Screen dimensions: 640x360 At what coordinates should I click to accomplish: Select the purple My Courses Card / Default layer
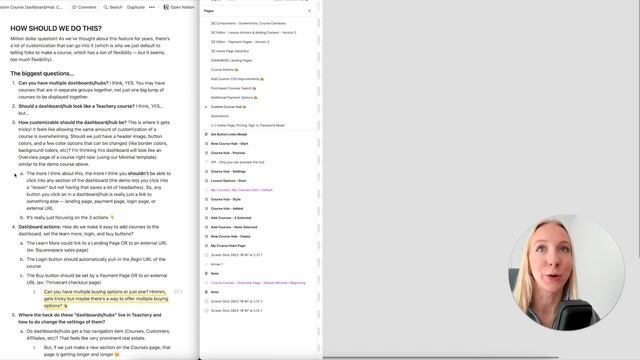(241, 190)
